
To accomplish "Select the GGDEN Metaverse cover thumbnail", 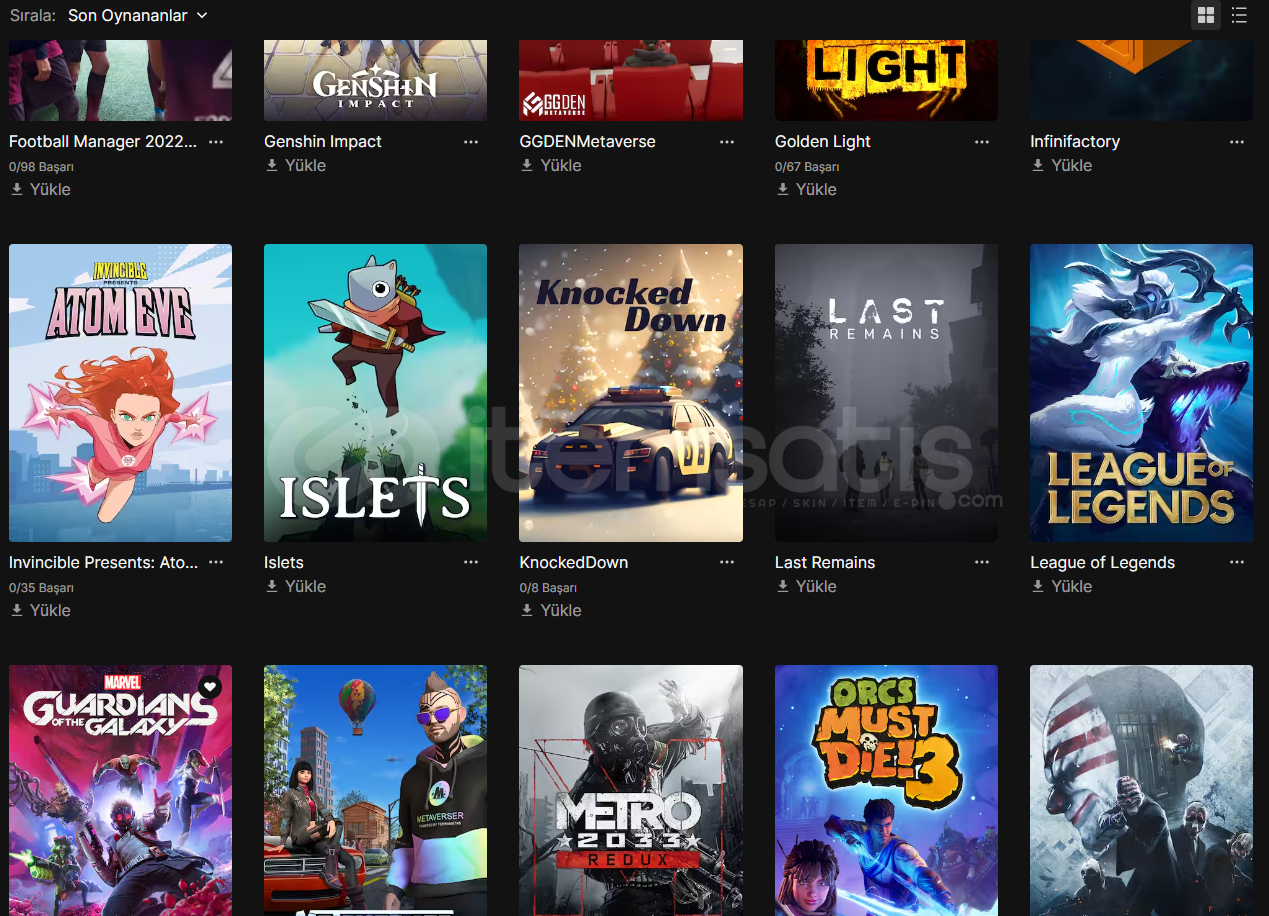I will click(631, 80).
